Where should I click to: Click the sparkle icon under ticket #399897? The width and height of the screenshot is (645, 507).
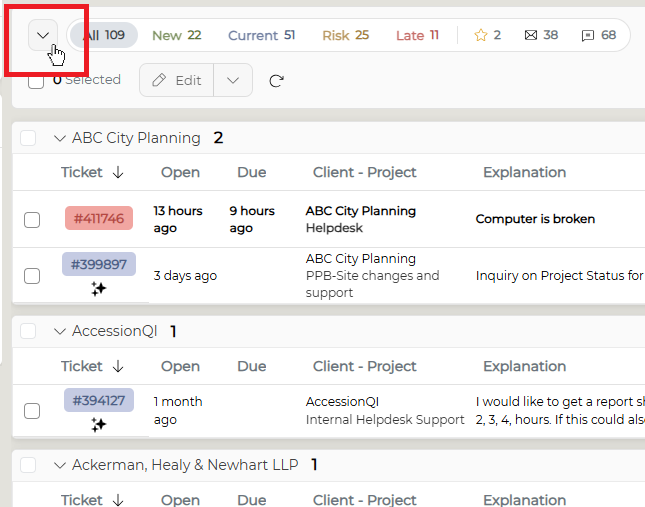pos(99,289)
